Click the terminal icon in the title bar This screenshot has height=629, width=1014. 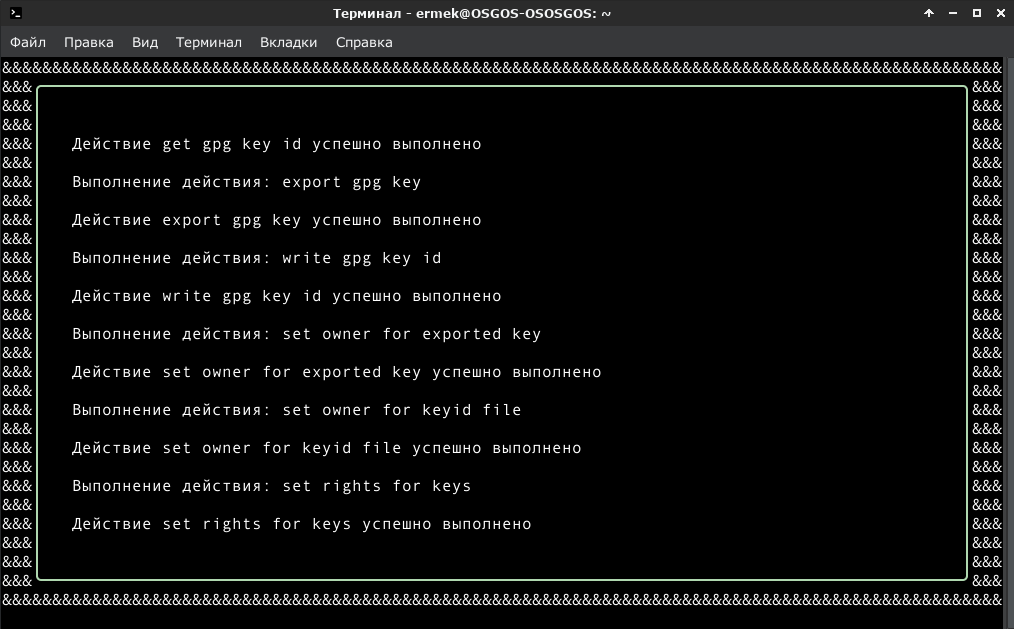(x=16, y=13)
